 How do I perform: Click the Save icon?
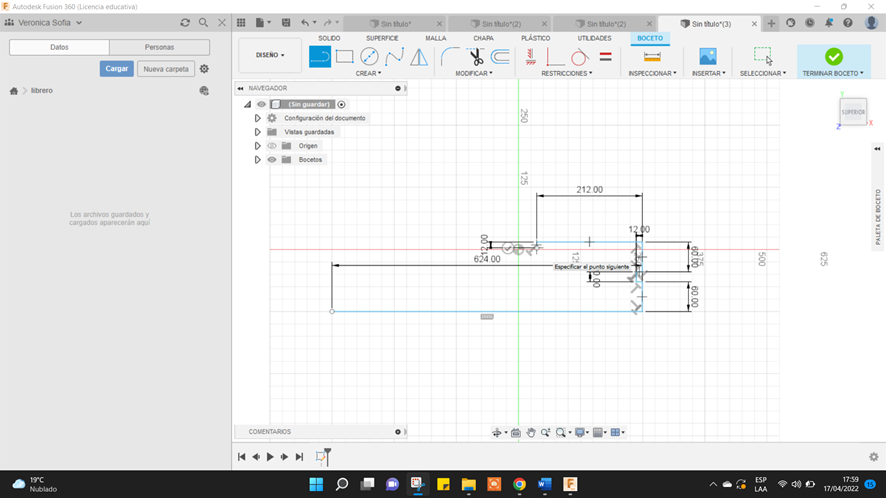[x=286, y=23]
